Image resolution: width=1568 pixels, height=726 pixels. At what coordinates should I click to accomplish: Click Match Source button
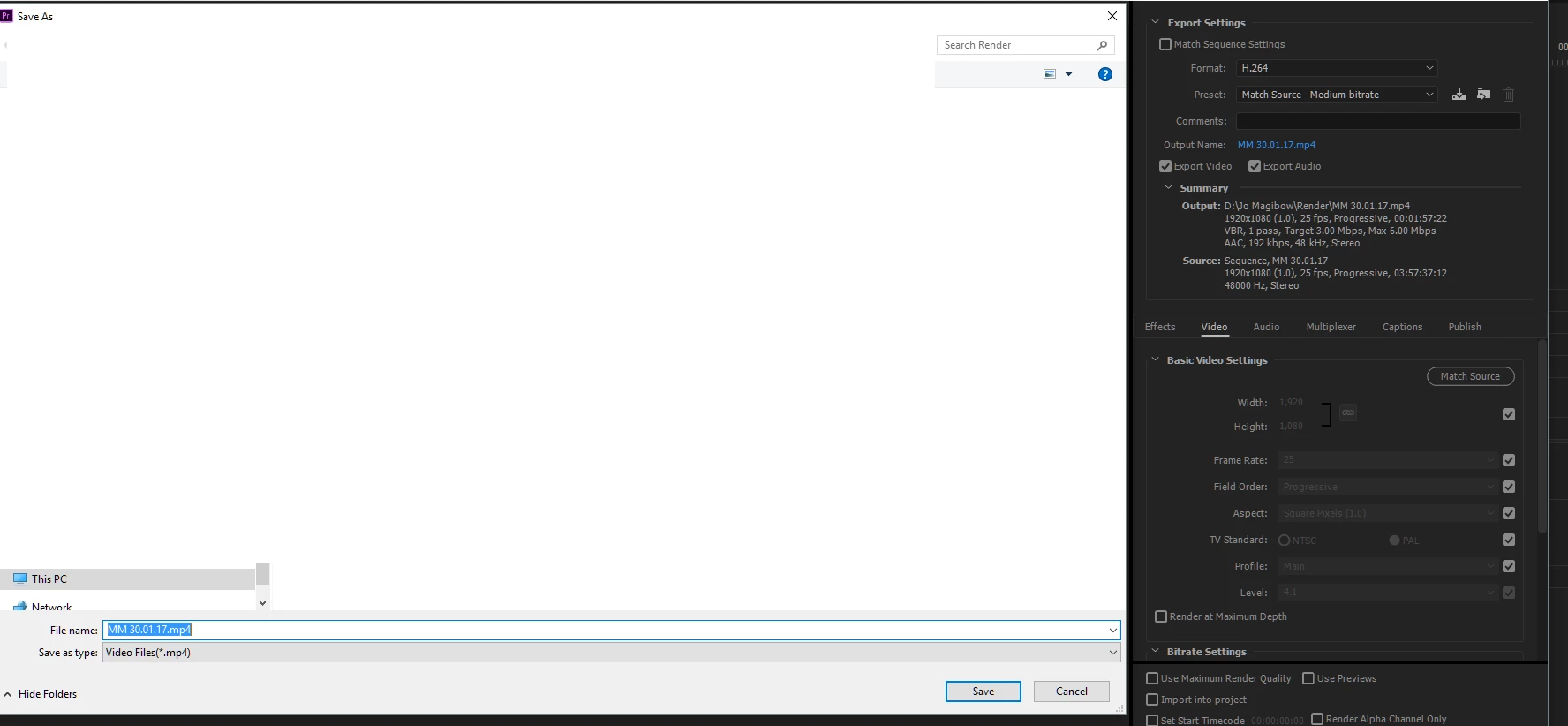click(1470, 376)
